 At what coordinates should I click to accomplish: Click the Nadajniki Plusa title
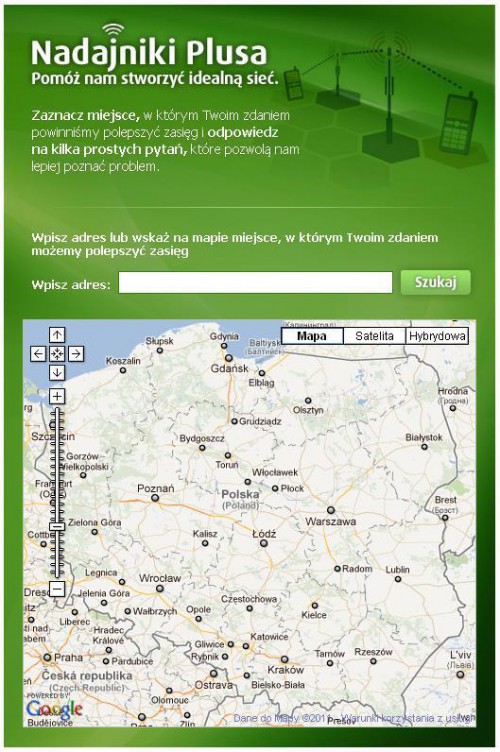point(149,53)
